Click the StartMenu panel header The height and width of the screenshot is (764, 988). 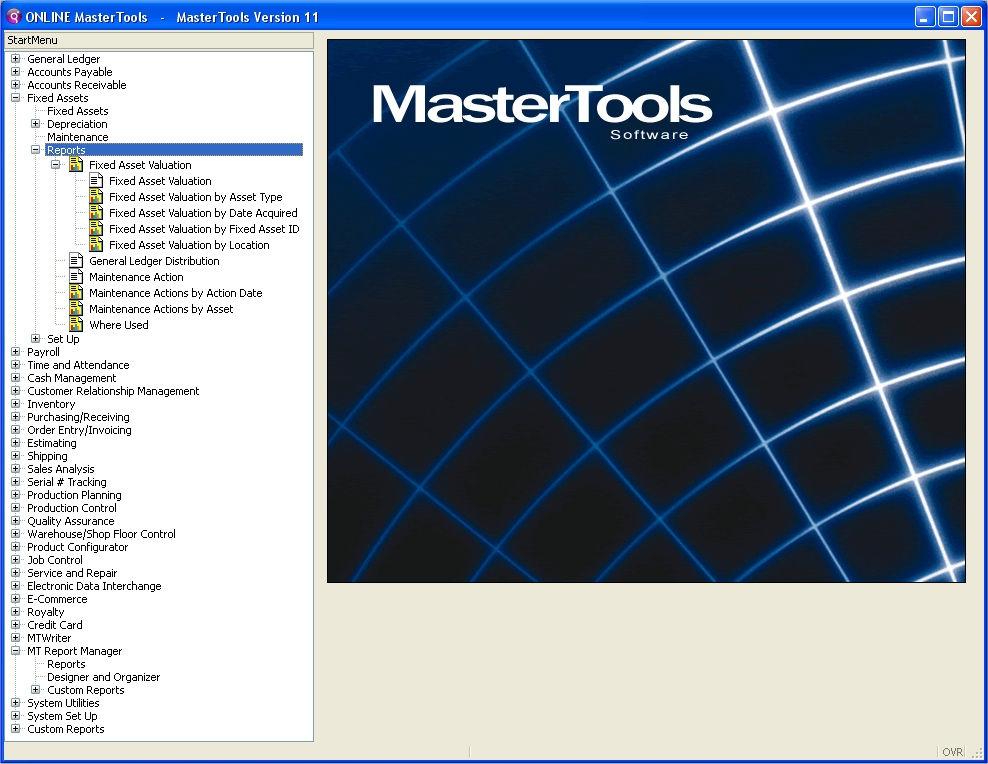click(x=159, y=40)
